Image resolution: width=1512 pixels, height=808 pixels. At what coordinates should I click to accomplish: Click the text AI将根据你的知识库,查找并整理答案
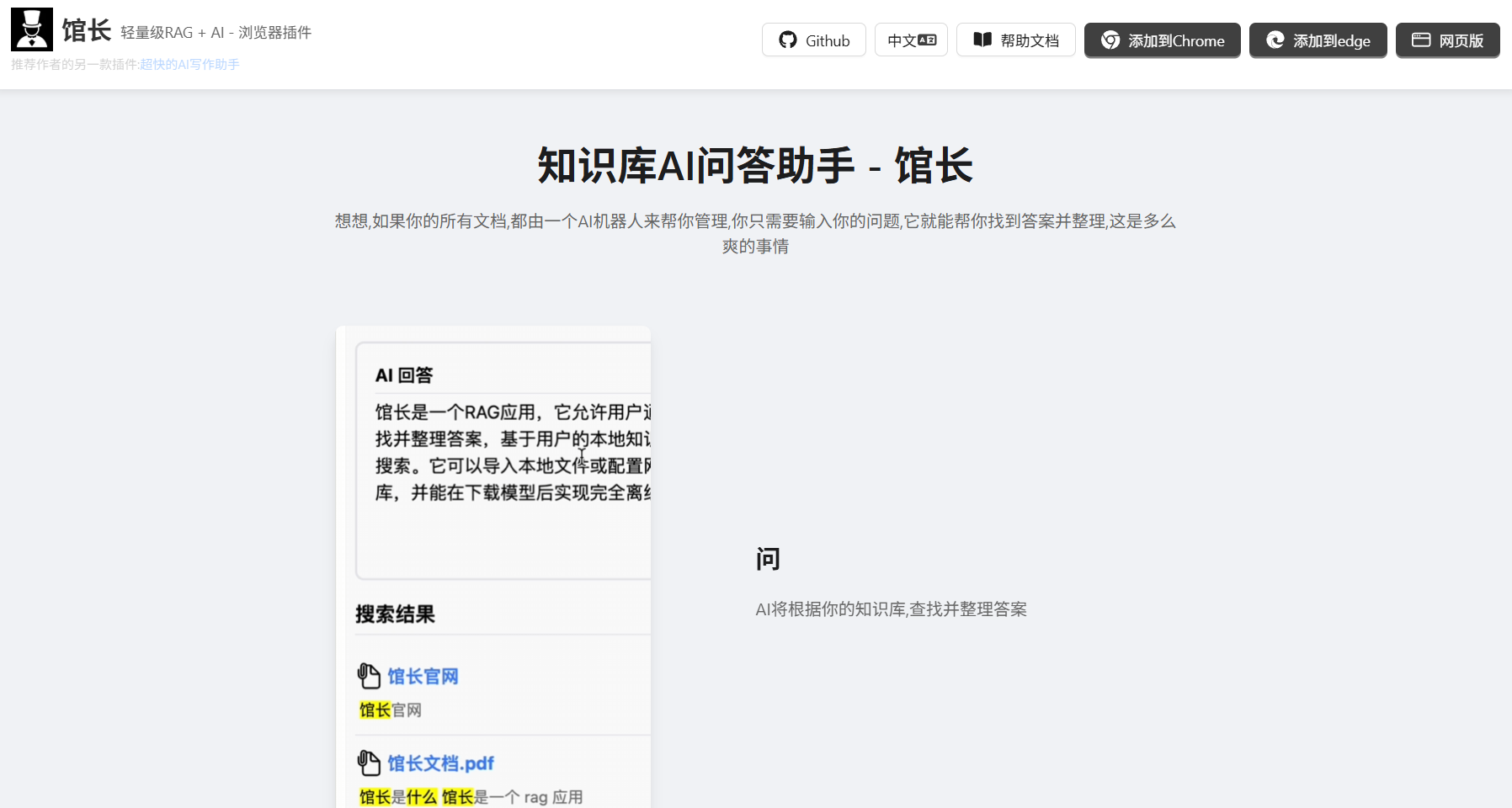click(x=892, y=609)
